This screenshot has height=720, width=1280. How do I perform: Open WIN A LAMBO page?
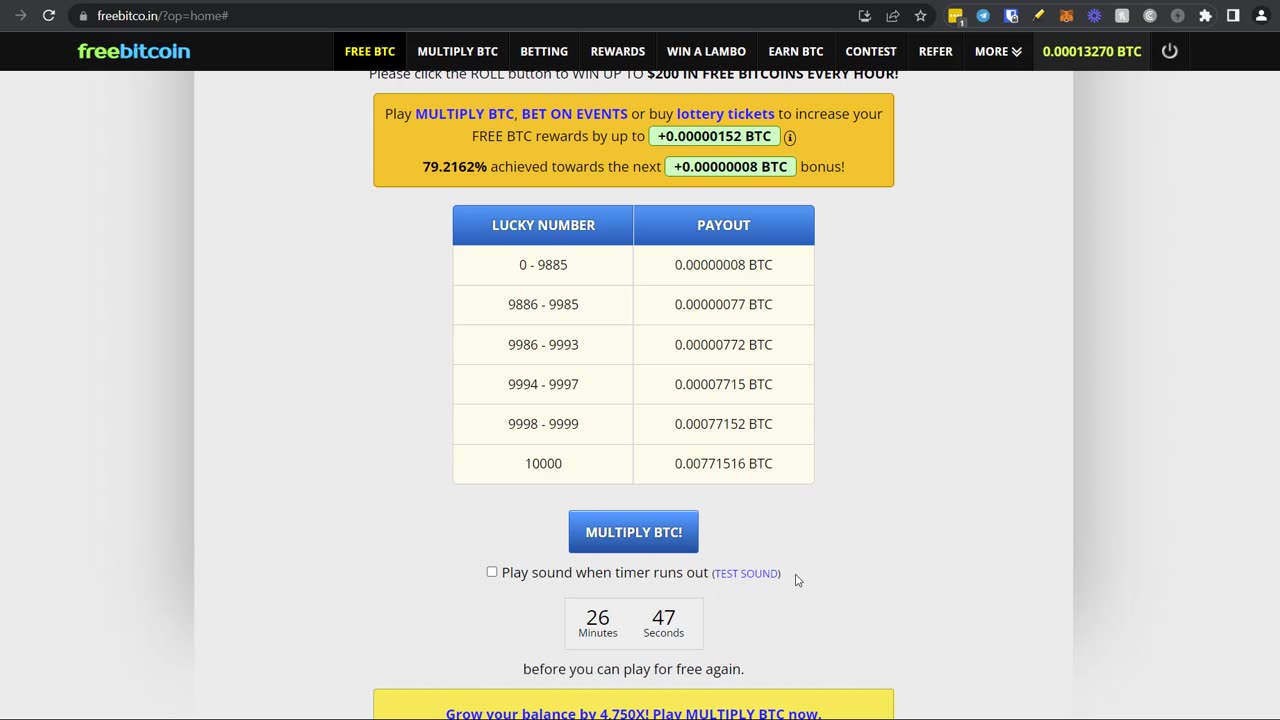pos(706,51)
